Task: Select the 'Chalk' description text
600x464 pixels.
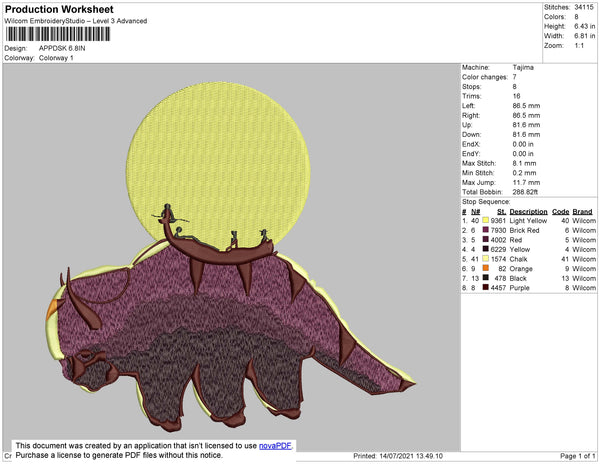Action: click(x=518, y=259)
